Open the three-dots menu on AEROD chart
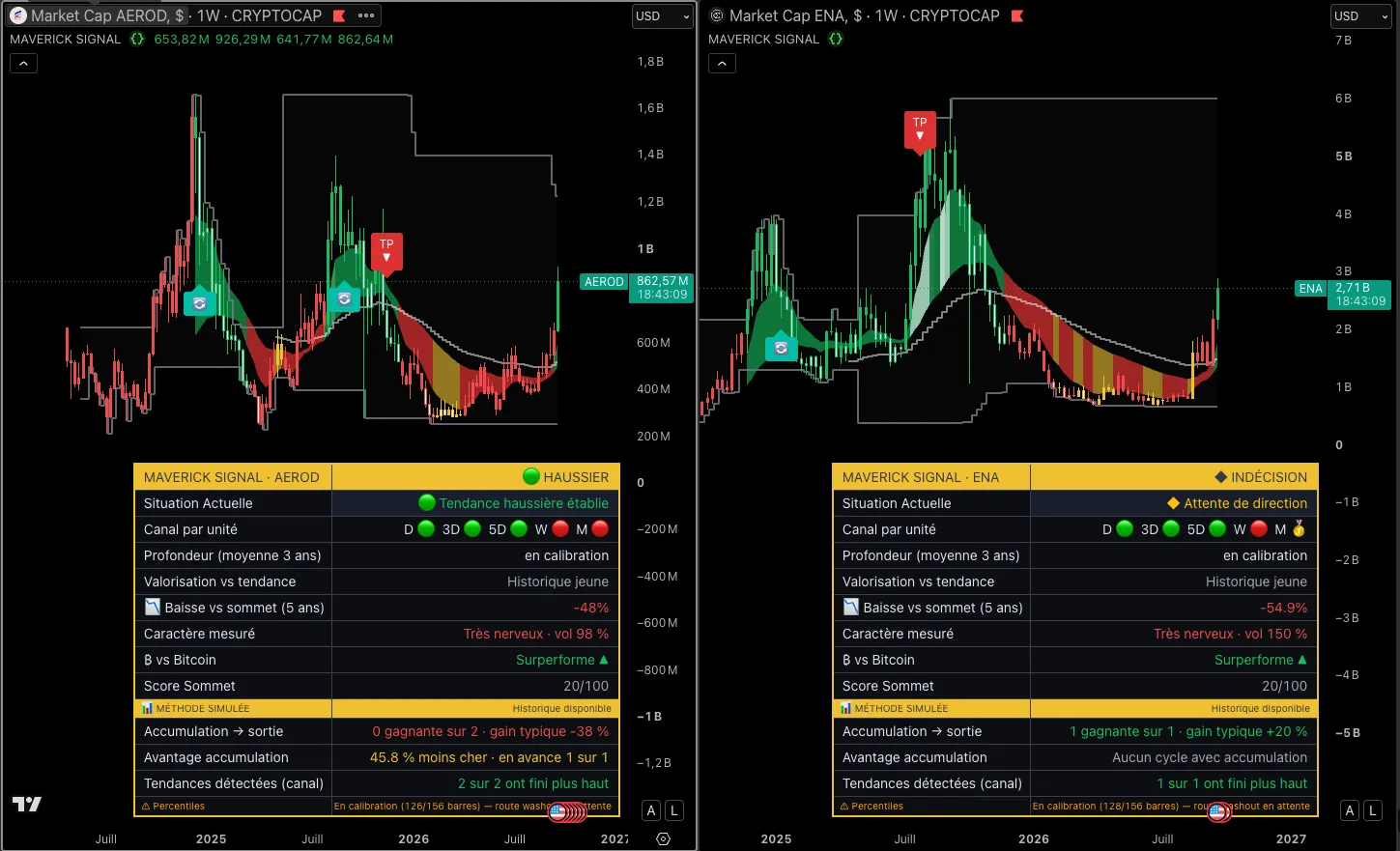This screenshot has width=1400, height=851. [366, 15]
